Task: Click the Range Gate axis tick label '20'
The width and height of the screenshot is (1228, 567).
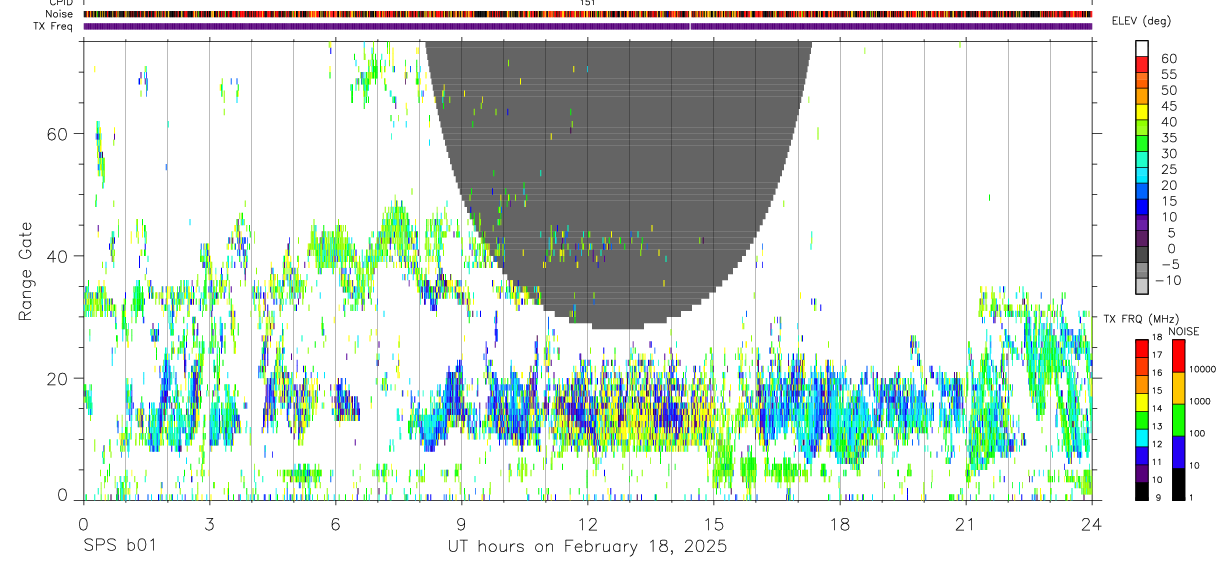Action: coord(57,378)
